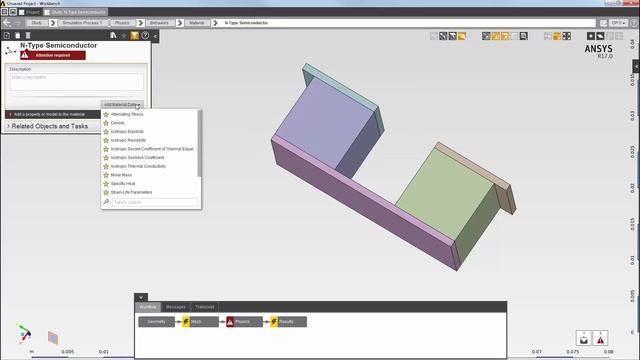Click the orange icon in first viewport toolbar group
The width and height of the screenshot is (640, 360).
click(462, 36)
